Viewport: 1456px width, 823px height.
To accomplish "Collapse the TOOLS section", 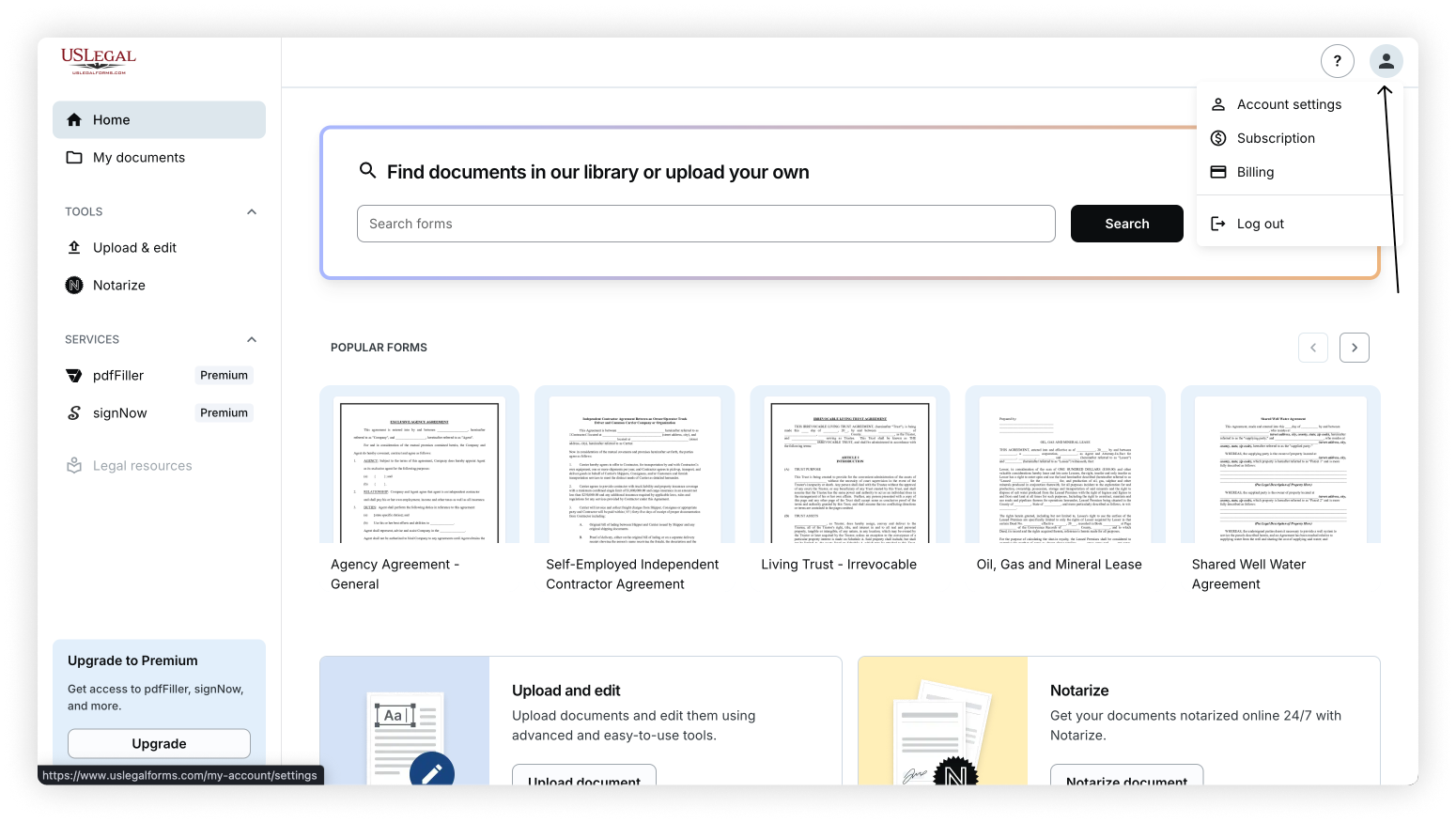I will tap(251, 211).
